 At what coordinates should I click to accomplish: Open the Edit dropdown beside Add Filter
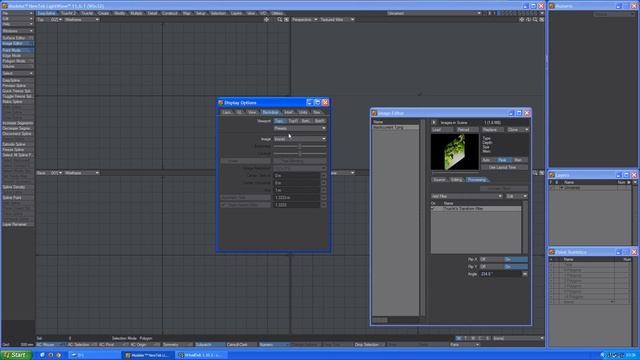pos(516,196)
